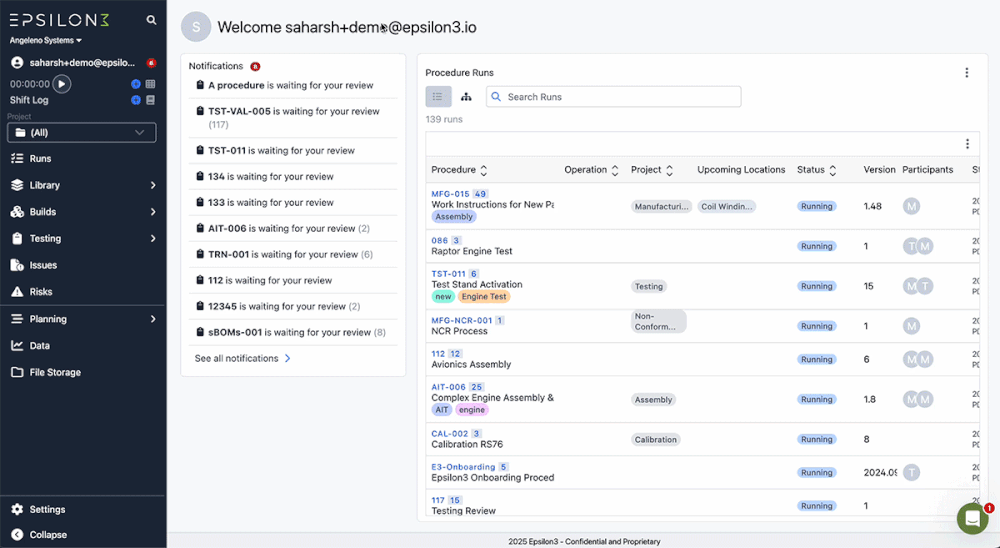
Task: Click the Manufacturi... project chip
Action: [661, 207]
